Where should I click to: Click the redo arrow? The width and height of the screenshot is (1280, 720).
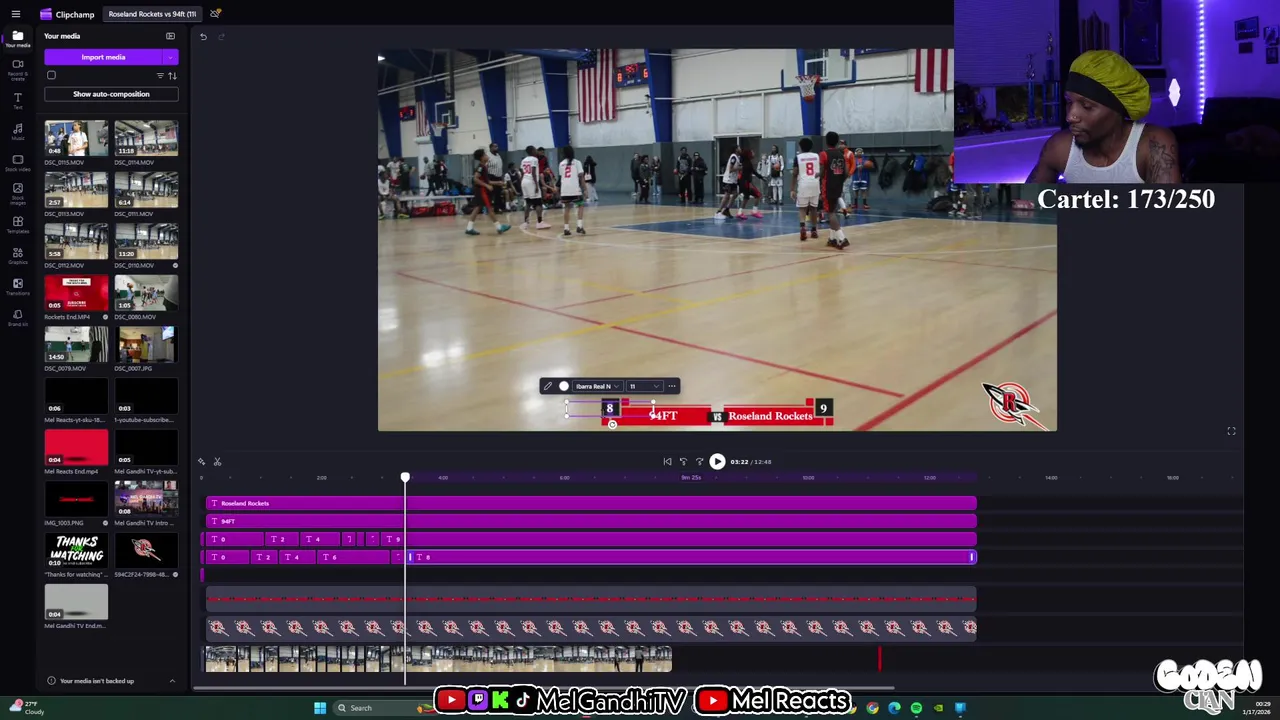tap(222, 37)
